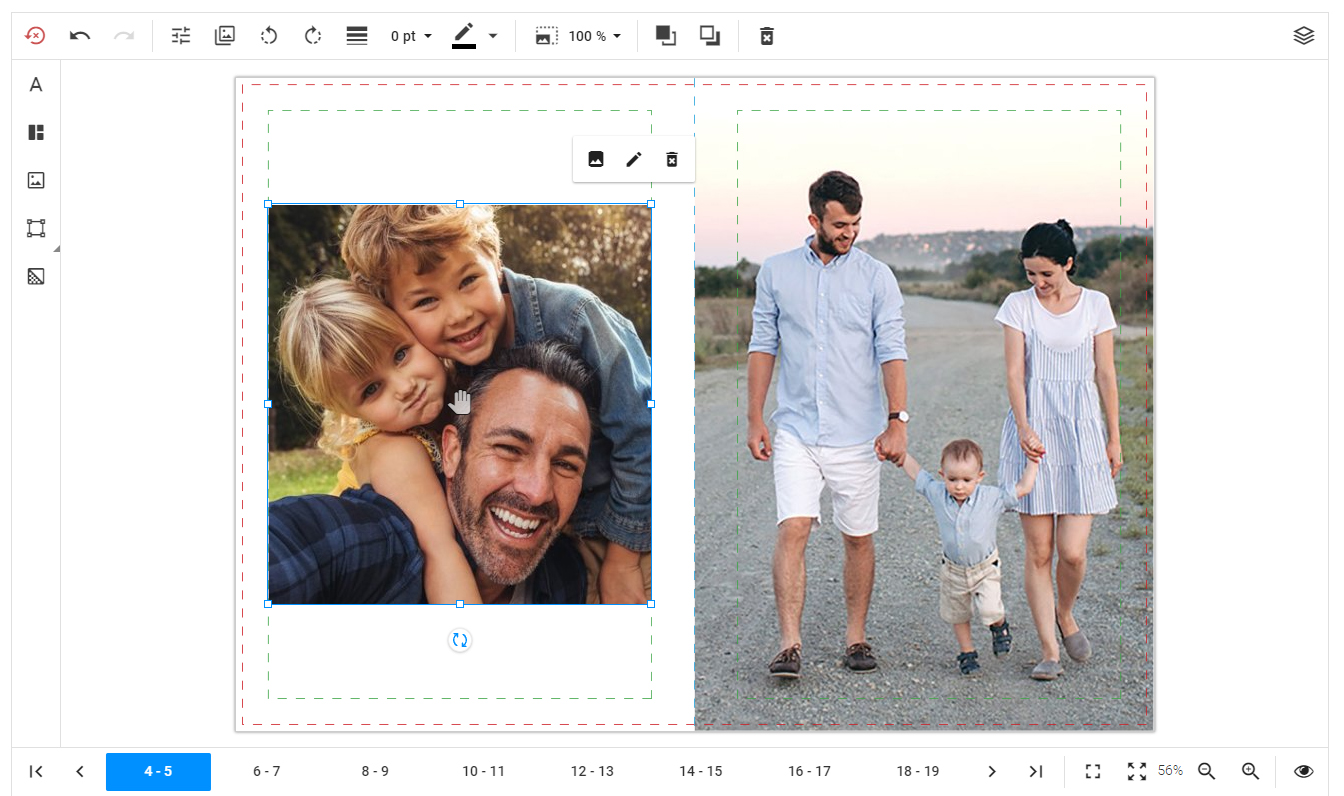Screen dimensions: 1344x796
Task: Expand the border color dropdown arrow
Action: click(x=493, y=36)
